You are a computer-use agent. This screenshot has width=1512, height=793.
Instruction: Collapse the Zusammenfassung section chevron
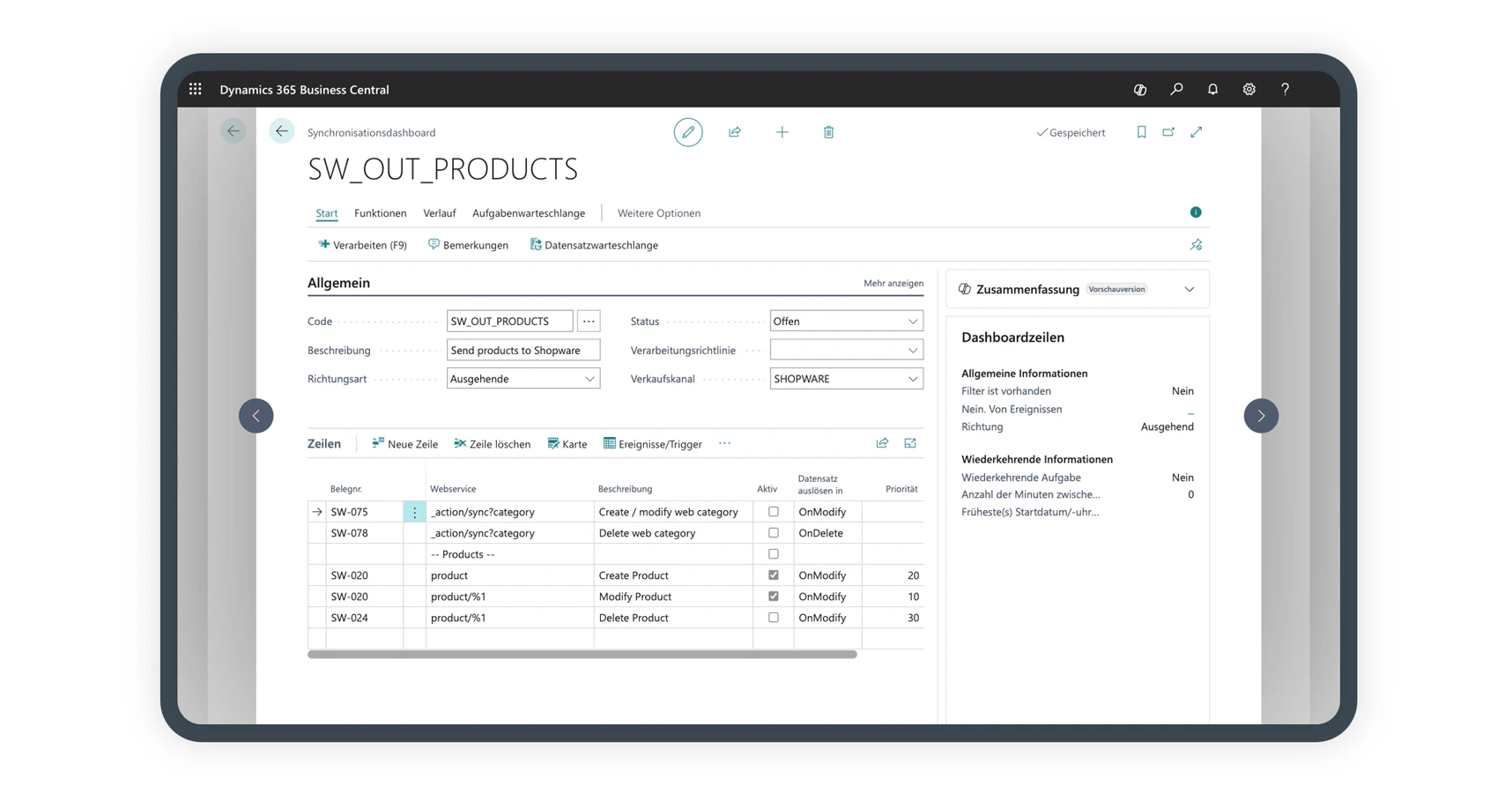[1190, 289]
